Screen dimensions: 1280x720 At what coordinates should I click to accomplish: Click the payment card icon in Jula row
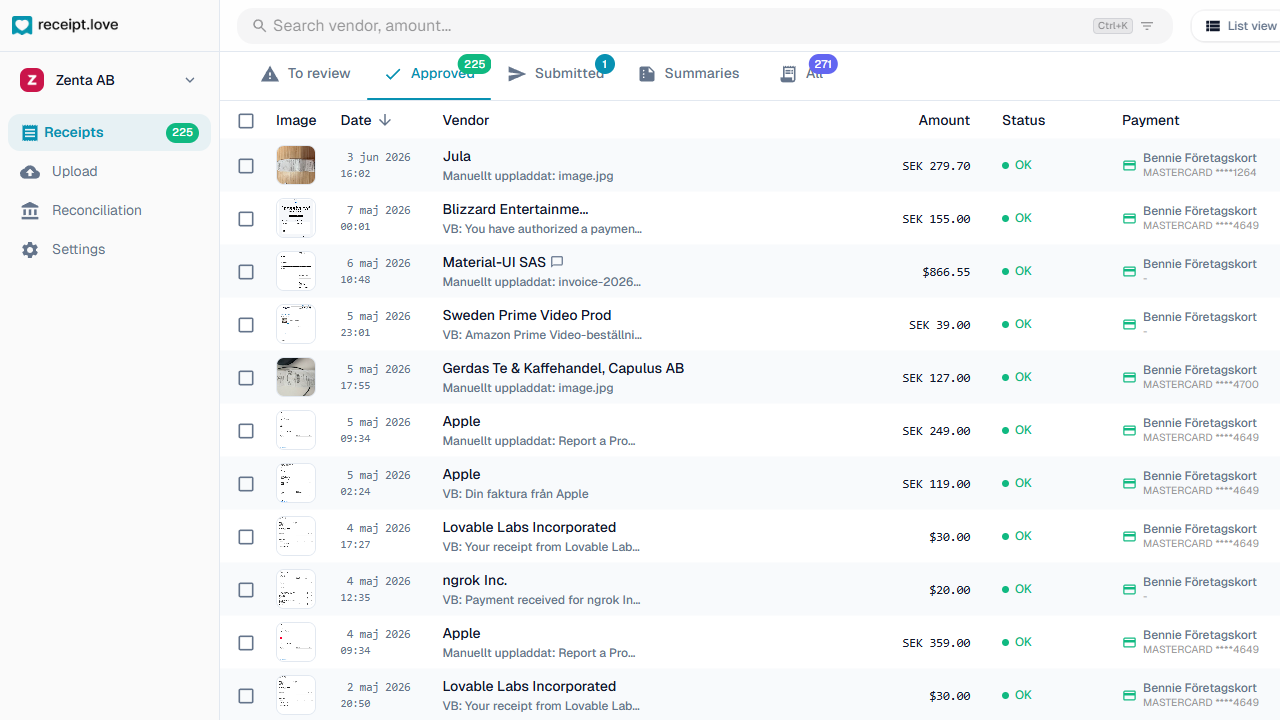click(1129, 165)
